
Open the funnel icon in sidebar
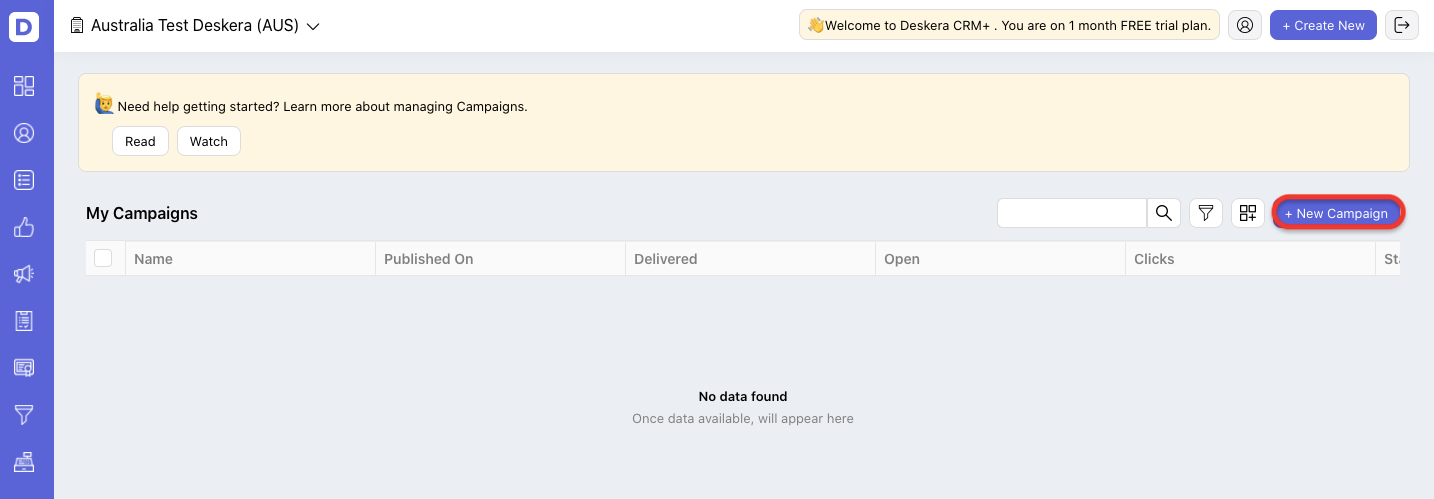(x=24, y=414)
